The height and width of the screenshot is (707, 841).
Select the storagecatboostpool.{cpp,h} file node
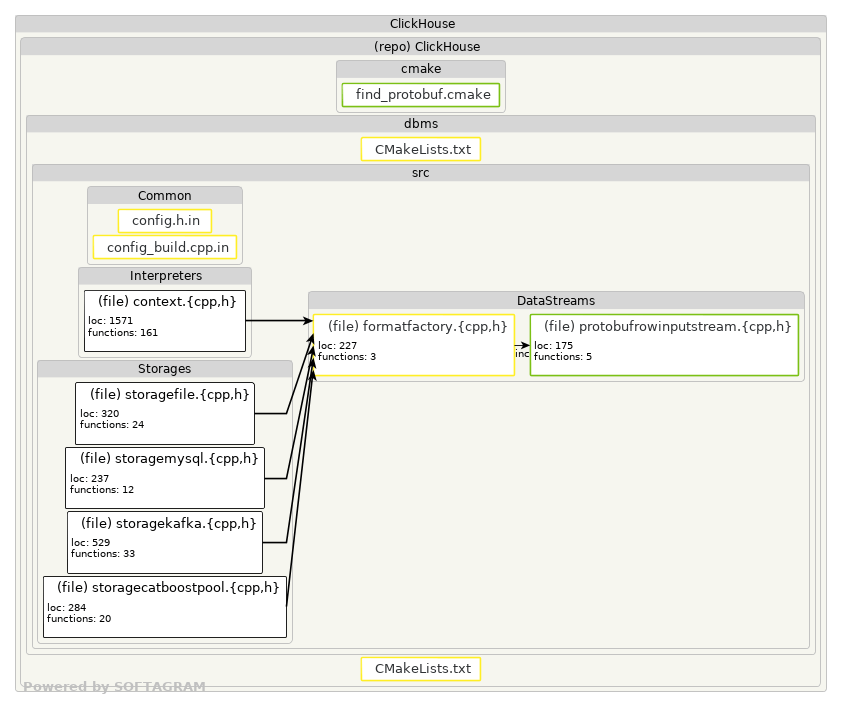[x=165, y=607]
